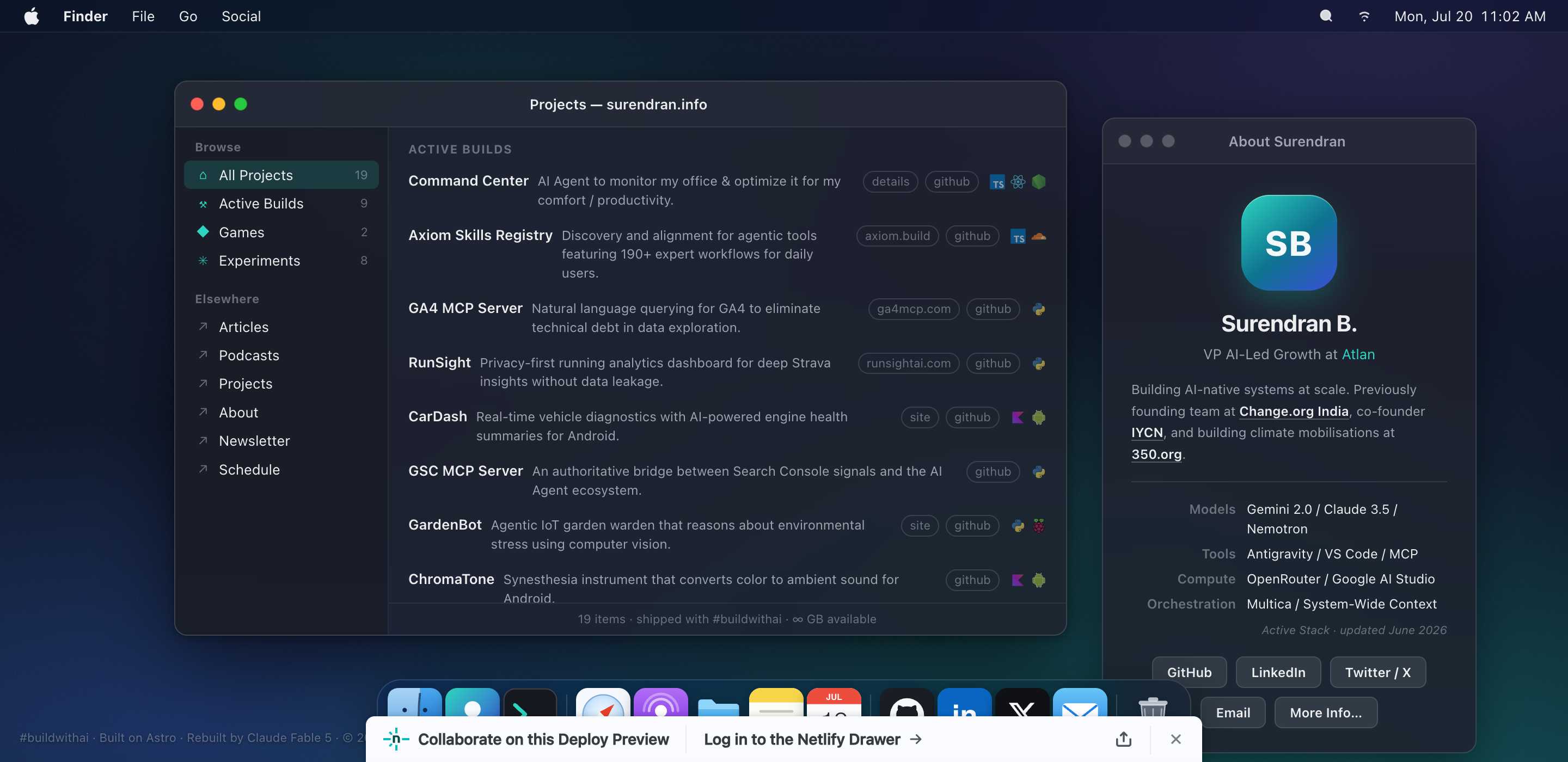Open the File menu
This screenshot has width=1568, height=762.
coord(143,16)
